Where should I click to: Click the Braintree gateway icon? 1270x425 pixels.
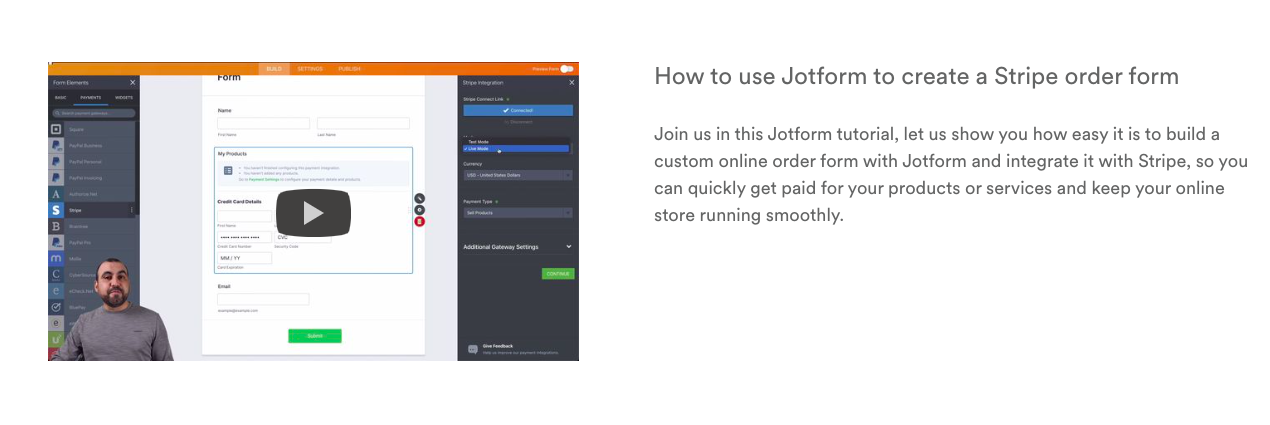coord(56,226)
